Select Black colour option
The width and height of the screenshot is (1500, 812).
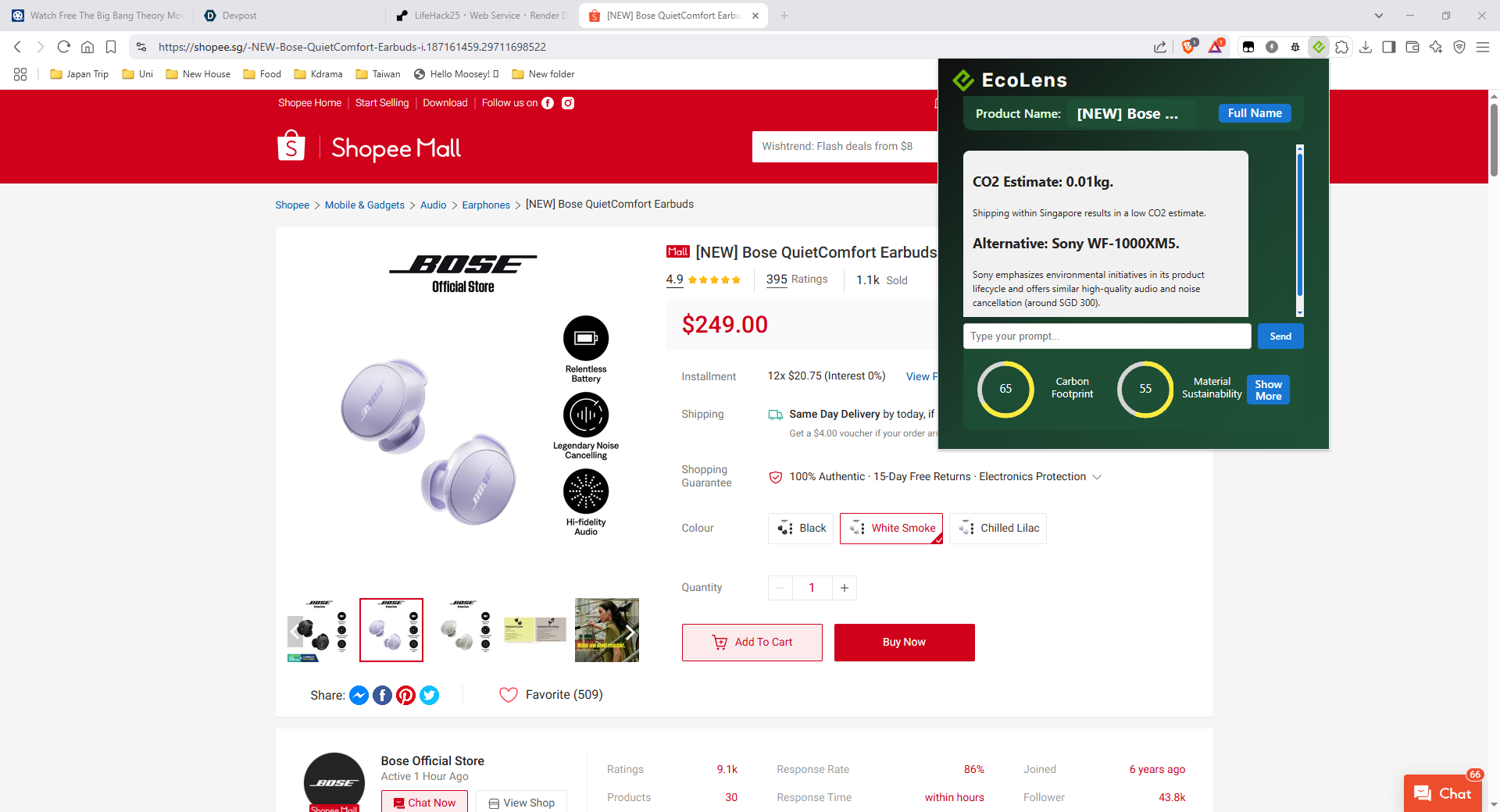coord(801,529)
